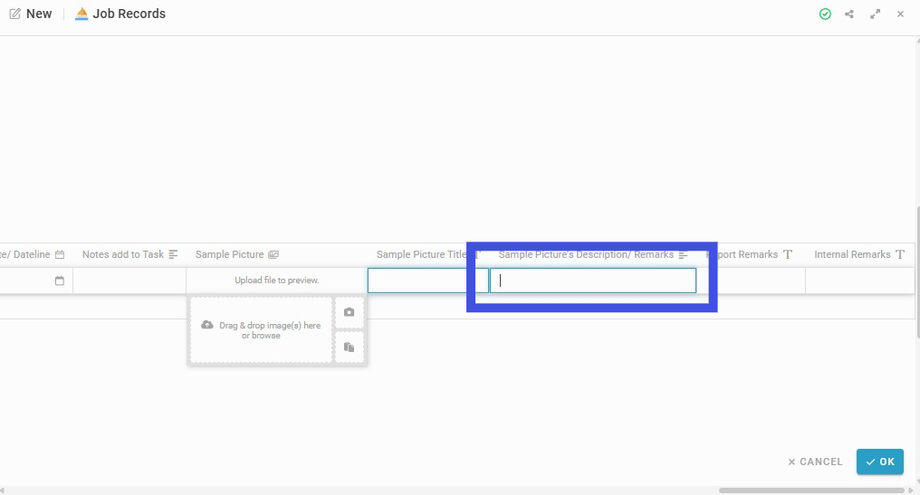Click the Job Records title text
The image size is (920, 495).
coord(129,13)
